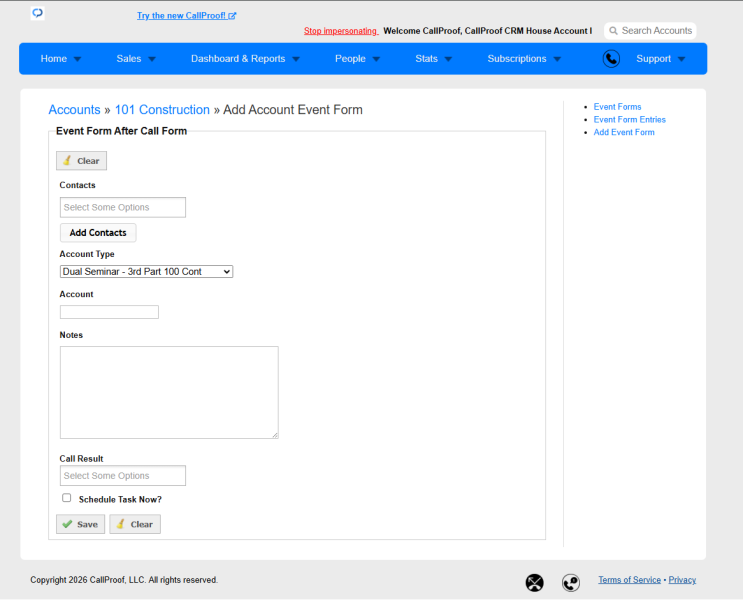This screenshot has width=743, height=600.
Task: Click the CallProof logo icon
Action: [x=37, y=13]
